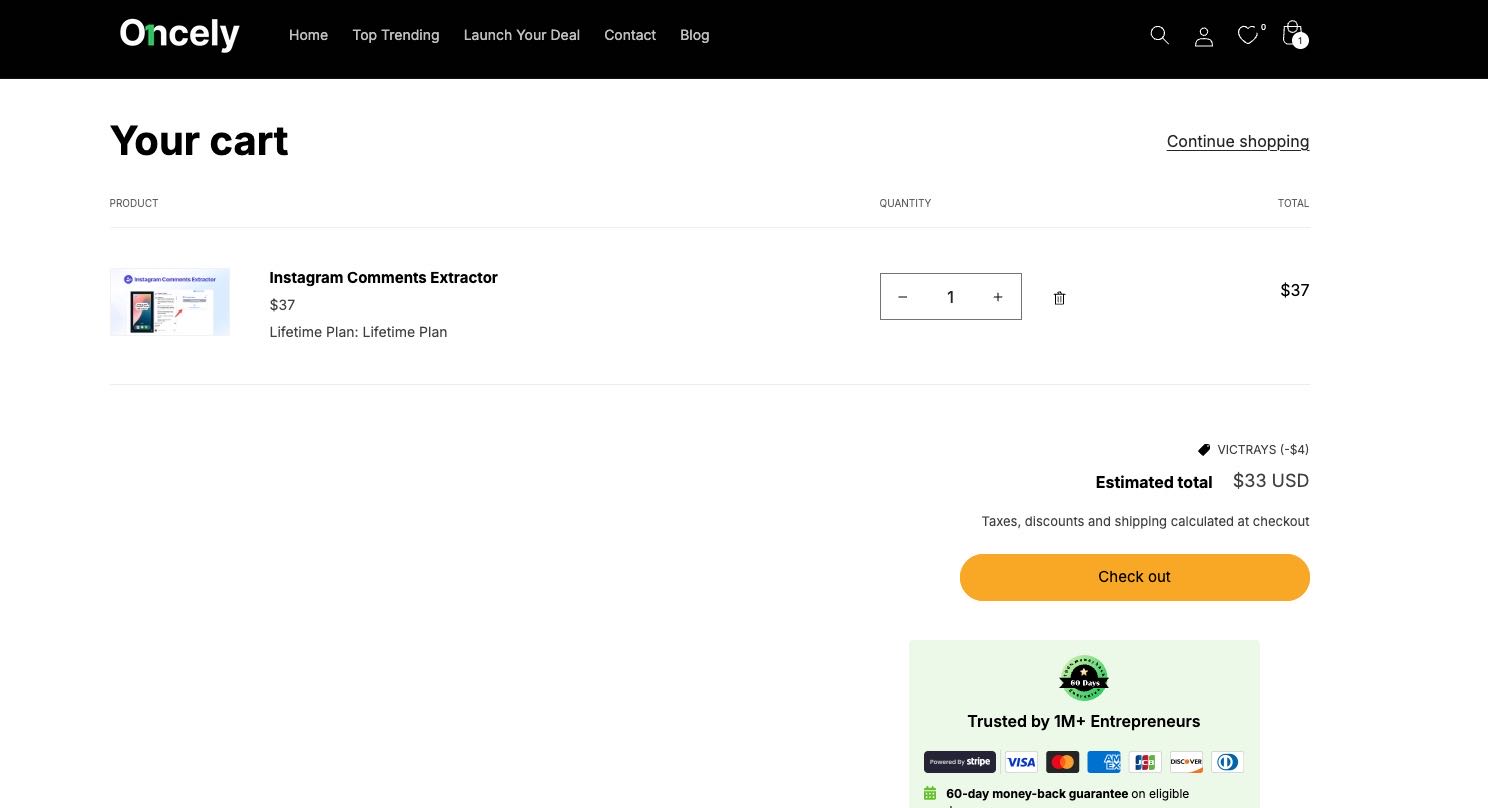Viewport: 1488px width, 808px height.
Task: Click the TOTAL column header
Action: (x=1293, y=203)
